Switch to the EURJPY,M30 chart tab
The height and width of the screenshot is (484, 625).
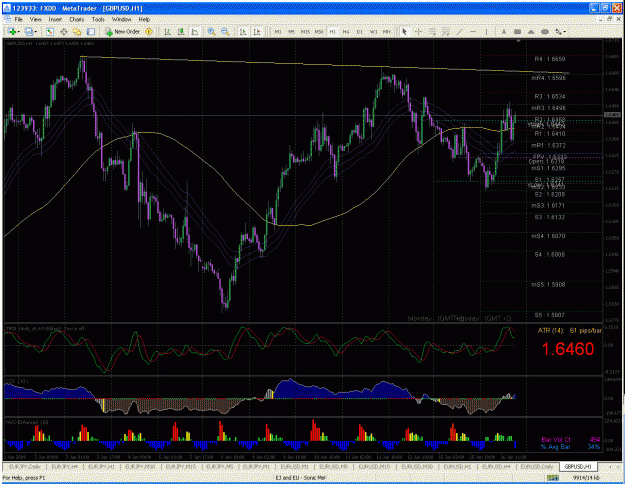pyautogui.click(x=138, y=466)
